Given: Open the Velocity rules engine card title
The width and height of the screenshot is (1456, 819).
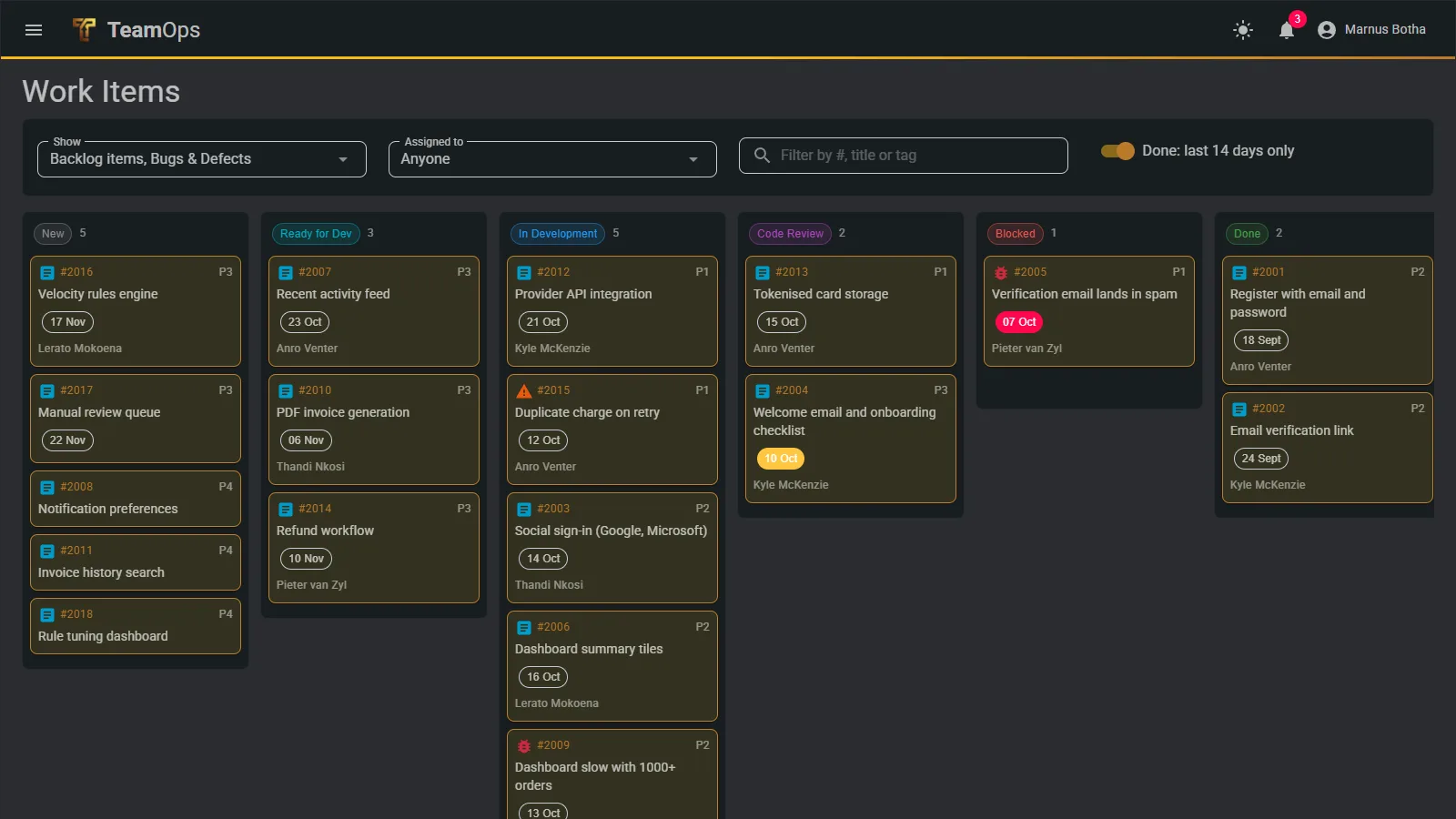Looking at the screenshot, I should tap(98, 295).
